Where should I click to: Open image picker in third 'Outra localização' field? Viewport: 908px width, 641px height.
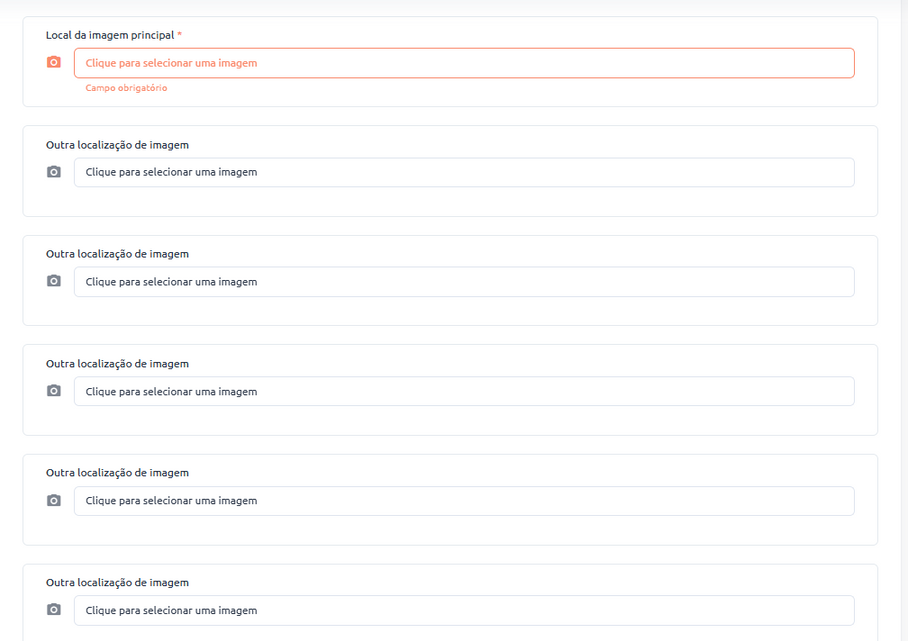(x=464, y=392)
